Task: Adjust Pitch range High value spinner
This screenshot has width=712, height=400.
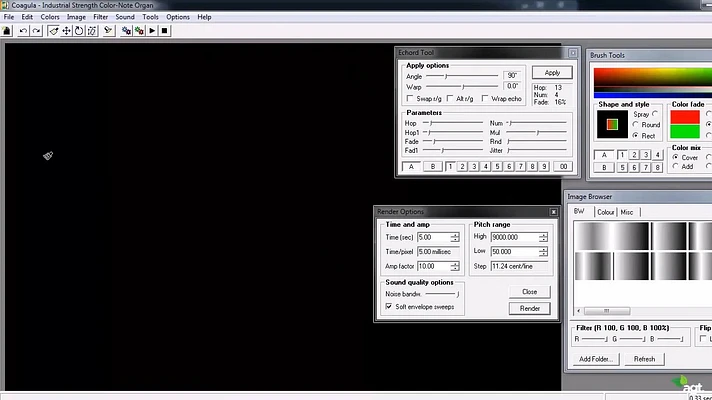Action: (x=543, y=237)
